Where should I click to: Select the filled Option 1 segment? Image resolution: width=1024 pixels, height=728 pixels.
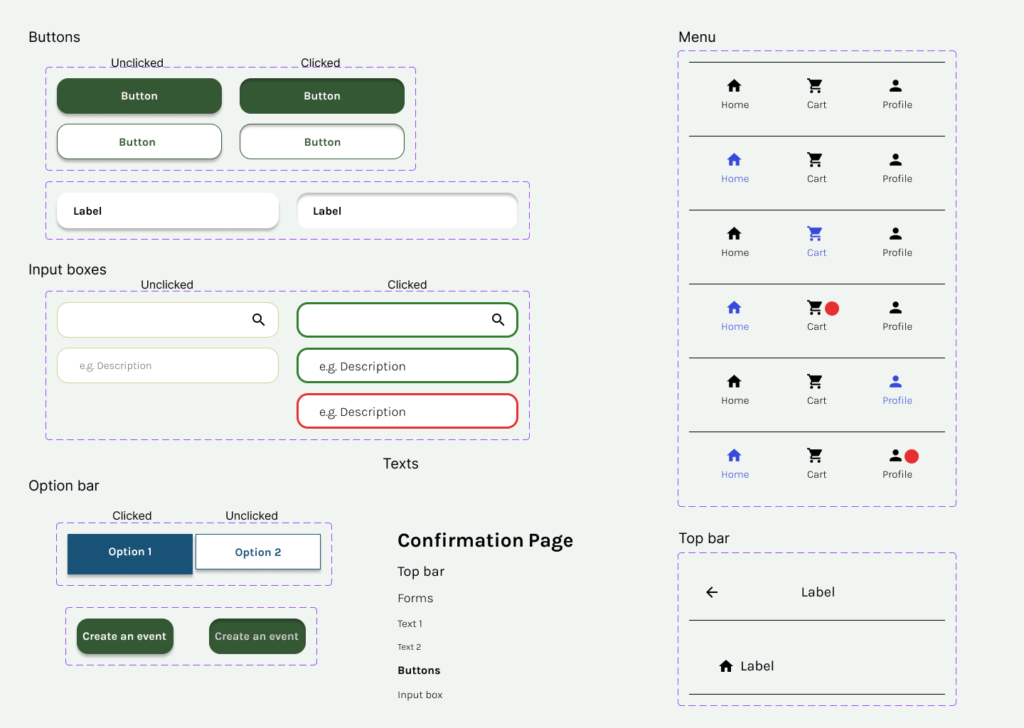pyautogui.click(x=130, y=553)
